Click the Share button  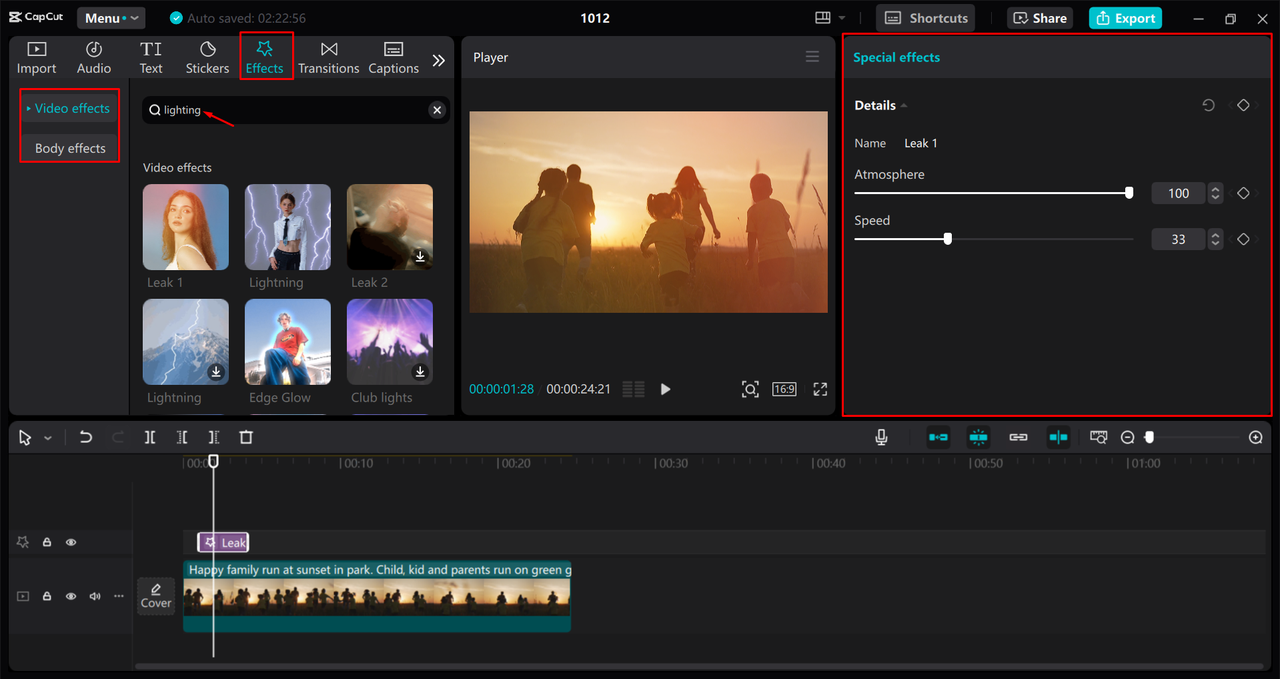1038,18
